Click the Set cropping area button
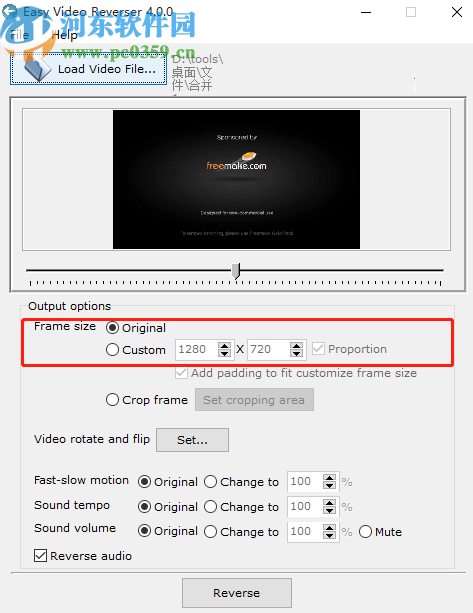Viewport: 473px width, 613px height. [254, 400]
